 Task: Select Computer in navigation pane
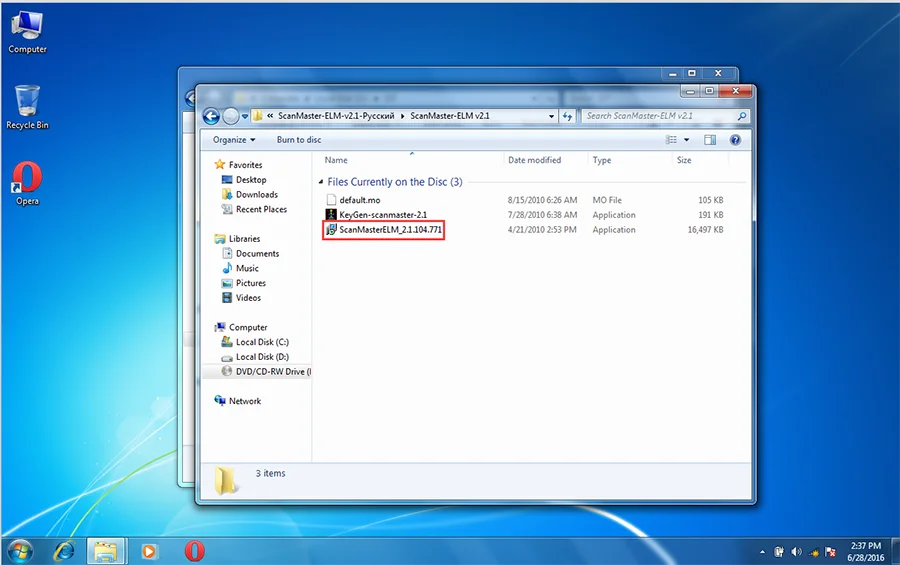tap(248, 327)
